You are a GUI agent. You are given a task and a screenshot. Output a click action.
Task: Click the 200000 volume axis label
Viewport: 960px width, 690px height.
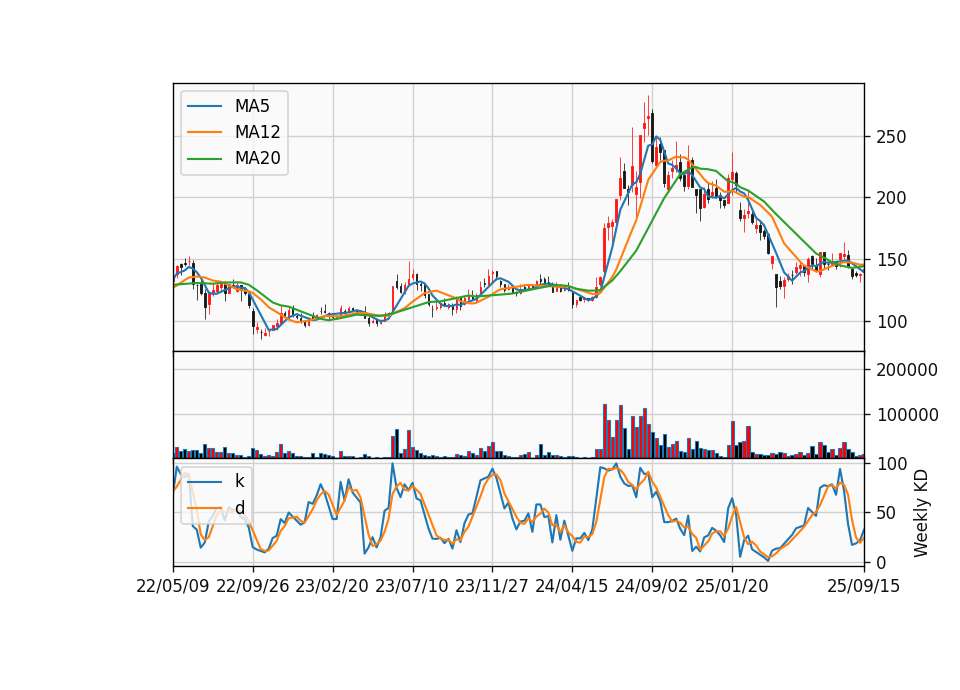907,370
